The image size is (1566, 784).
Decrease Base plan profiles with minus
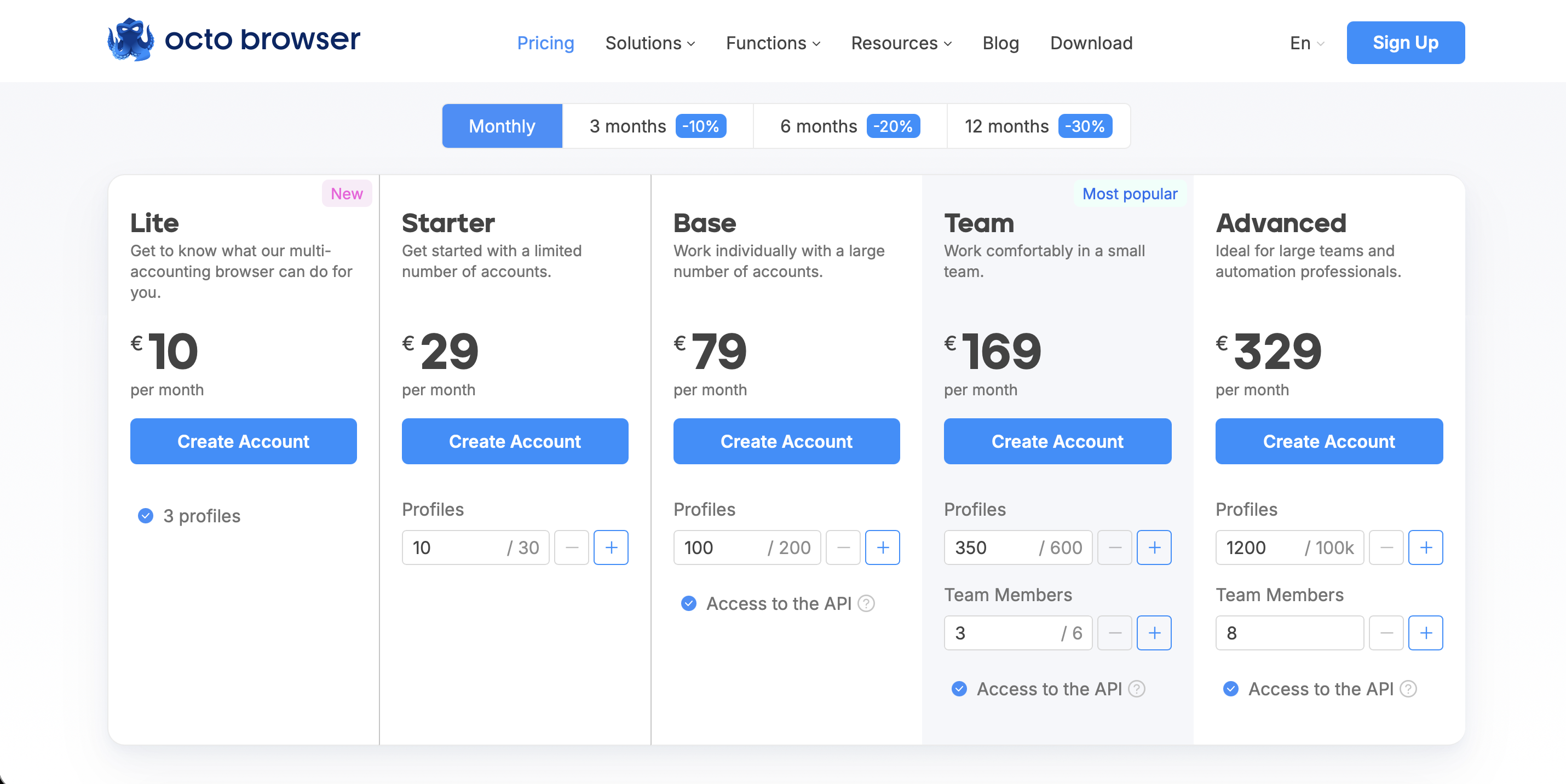[x=843, y=547]
